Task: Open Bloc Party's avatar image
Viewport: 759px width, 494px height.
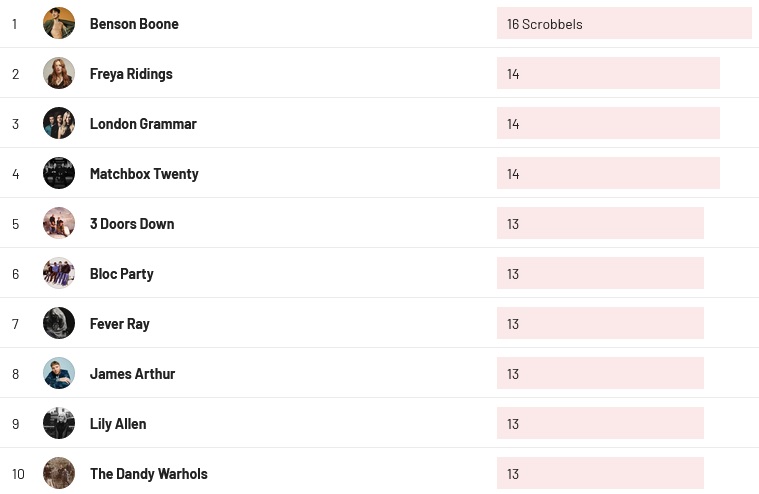Action: [59, 273]
